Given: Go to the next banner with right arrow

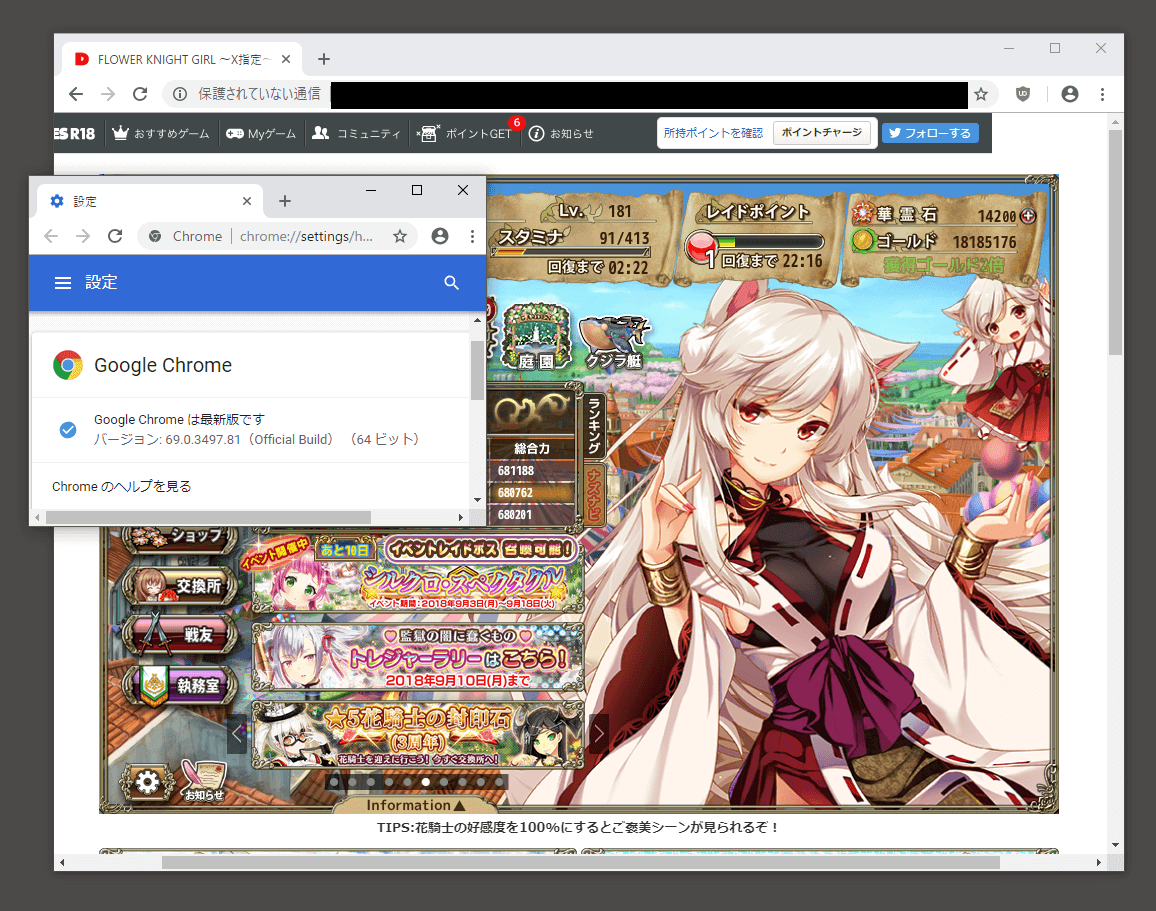Looking at the screenshot, I should point(599,733).
